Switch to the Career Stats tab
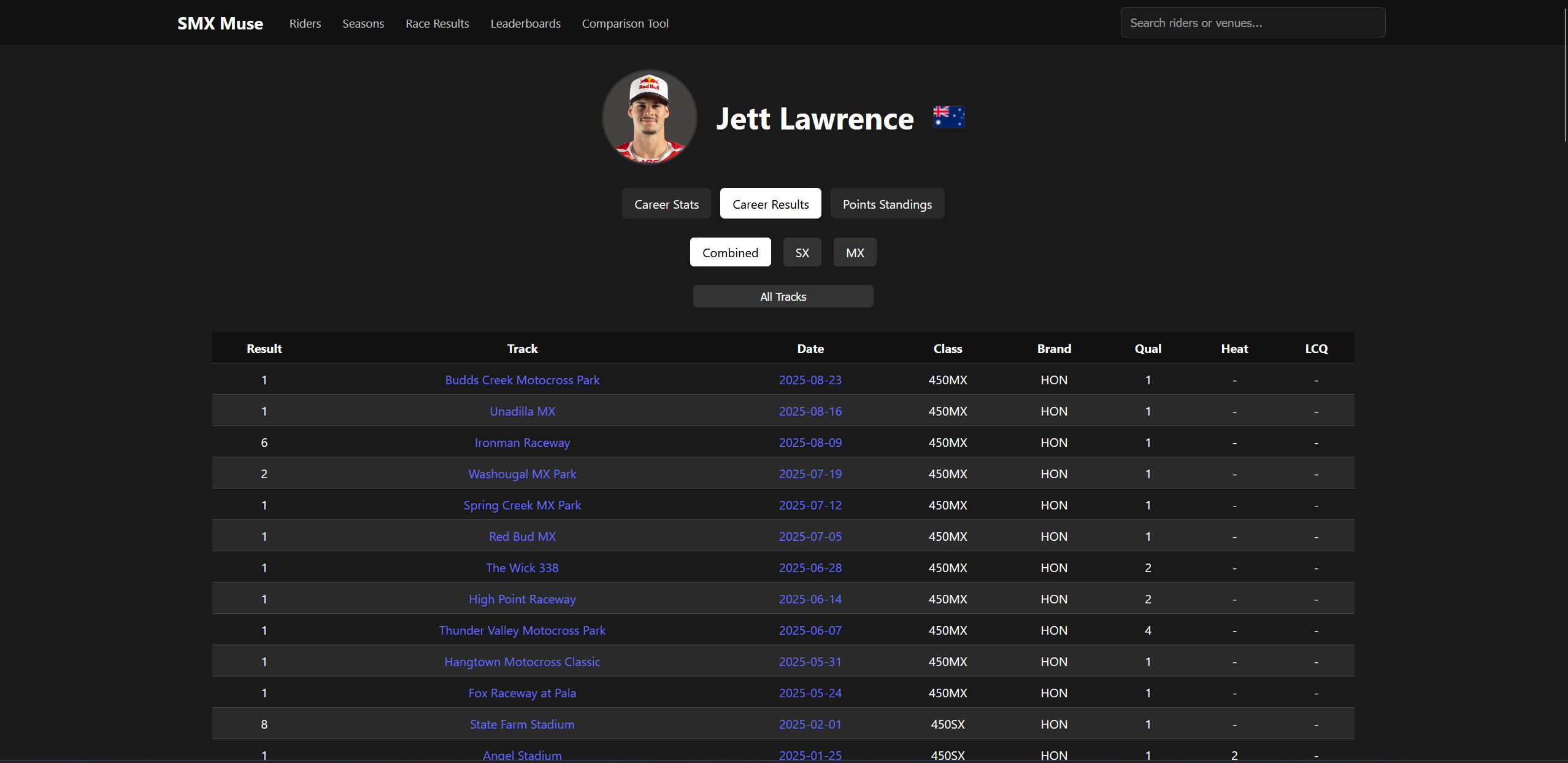 pyautogui.click(x=666, y=203)
